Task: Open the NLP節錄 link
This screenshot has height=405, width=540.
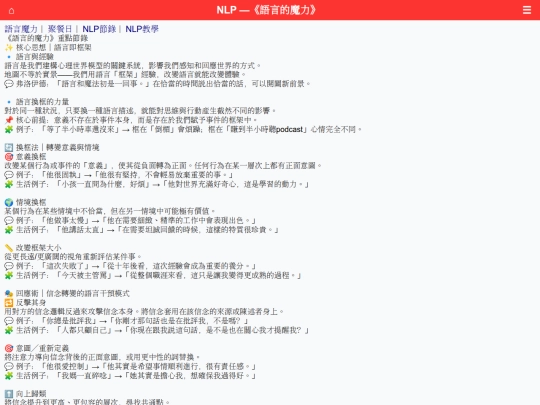Action: (99, 29)
